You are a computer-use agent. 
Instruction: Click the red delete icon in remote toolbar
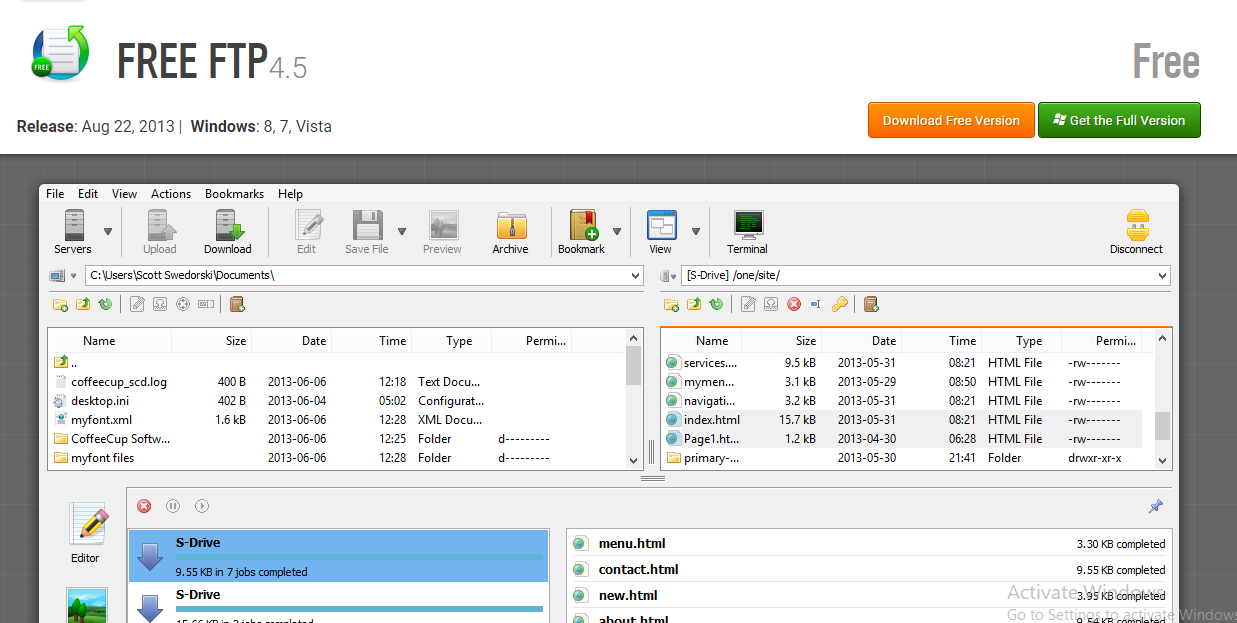(794, 304)
